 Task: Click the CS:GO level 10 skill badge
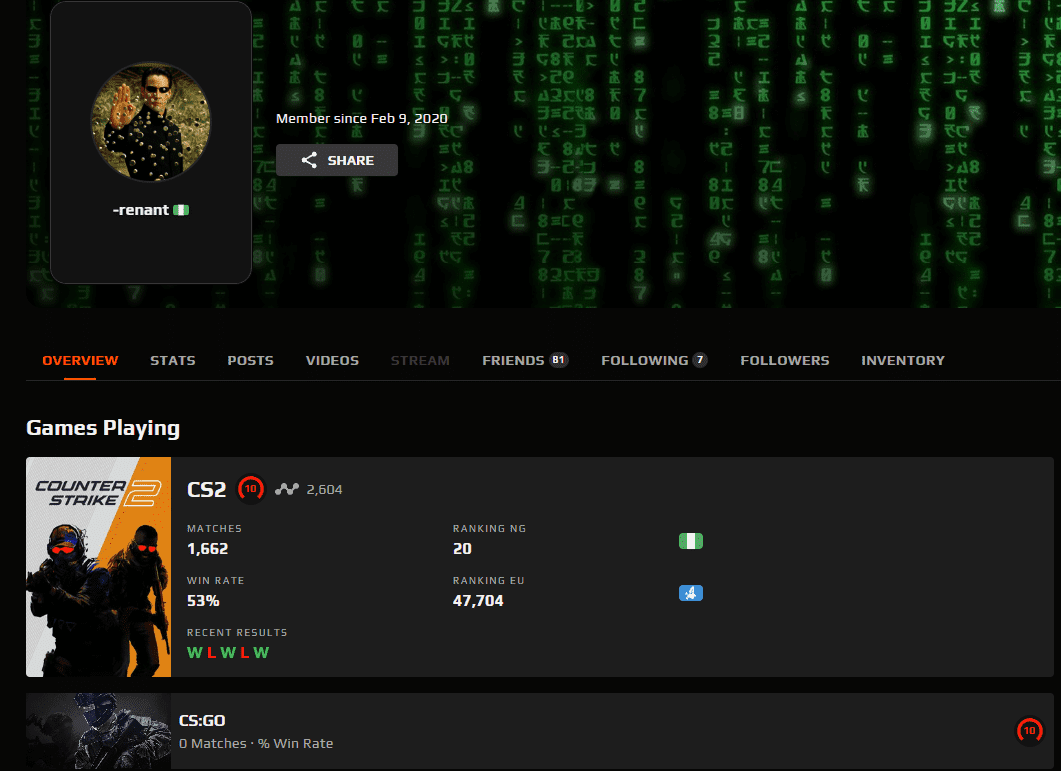pyautogui.click(x=1028, y=731)
